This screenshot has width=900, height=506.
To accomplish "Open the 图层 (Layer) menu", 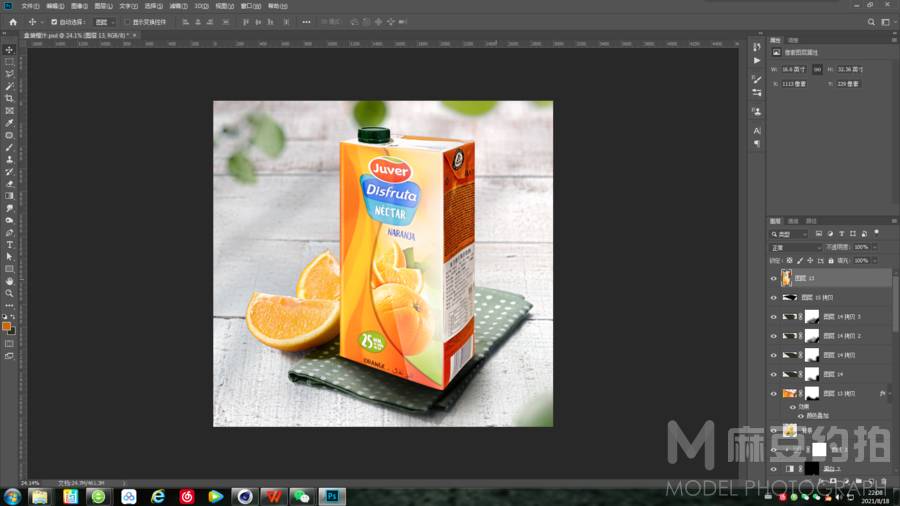I will coord(103,6).
